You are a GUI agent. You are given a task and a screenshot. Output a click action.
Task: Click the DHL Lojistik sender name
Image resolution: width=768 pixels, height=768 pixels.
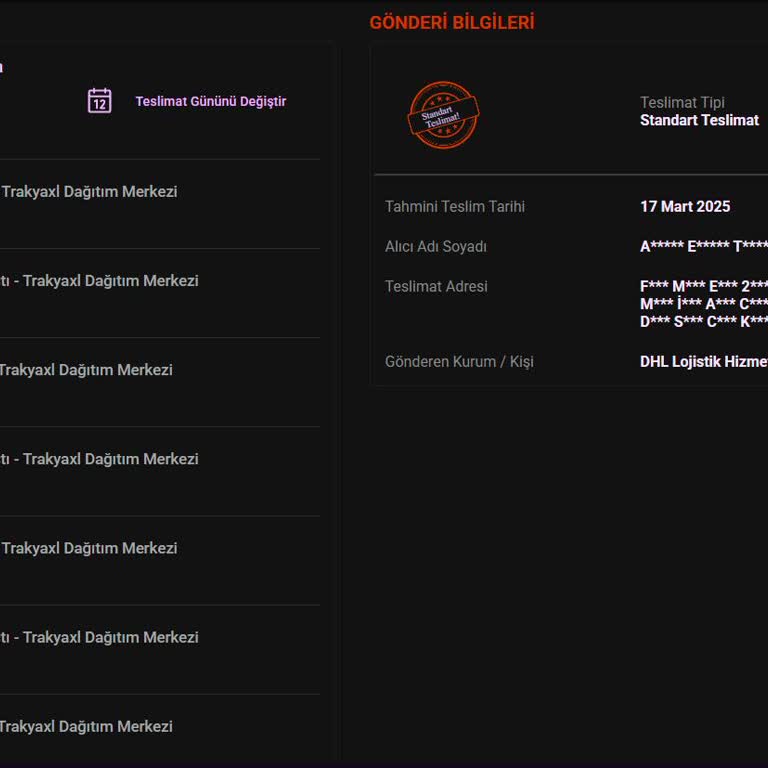(703, 362)
